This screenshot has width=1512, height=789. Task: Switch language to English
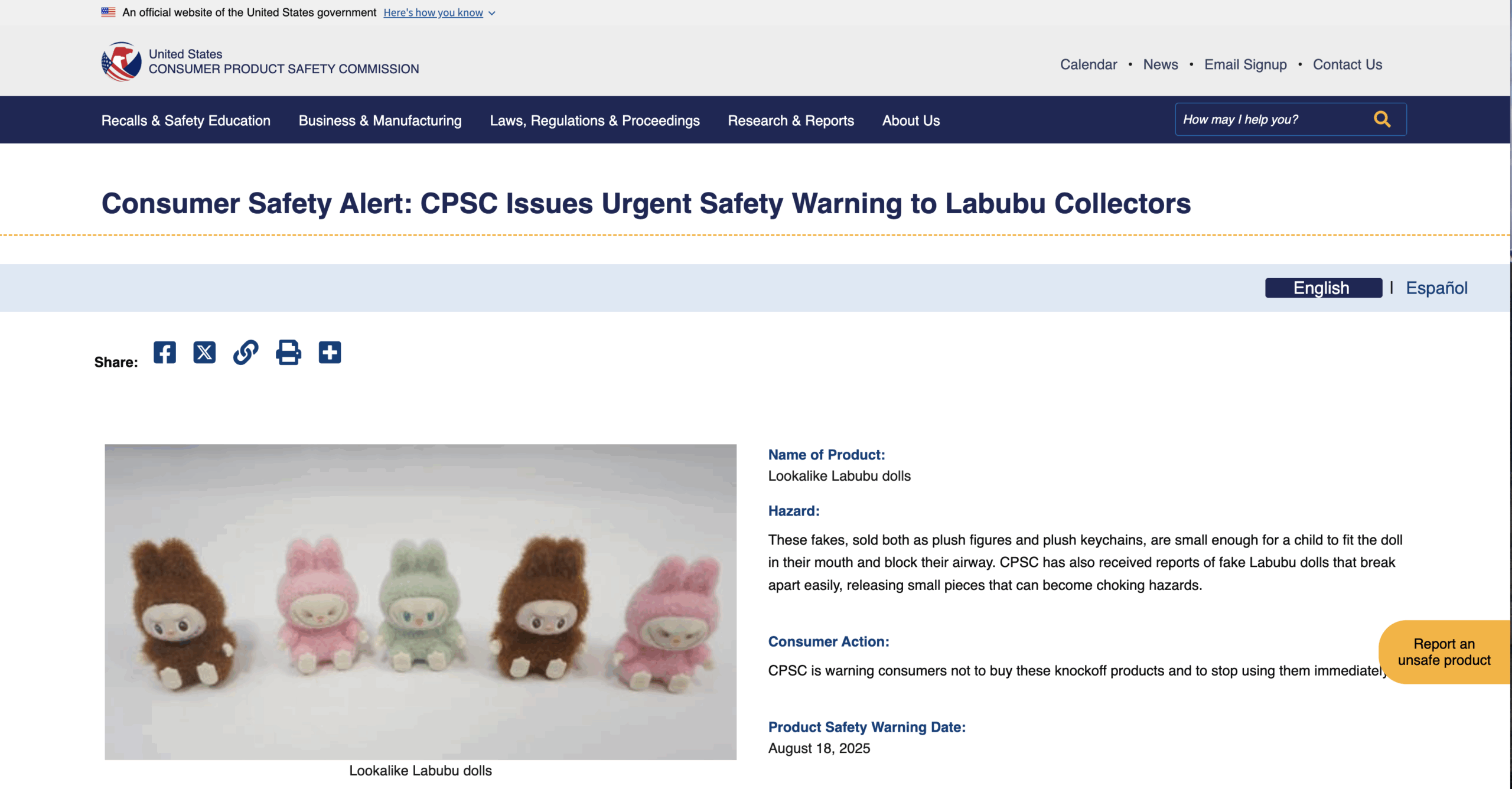click(1323, 288)
